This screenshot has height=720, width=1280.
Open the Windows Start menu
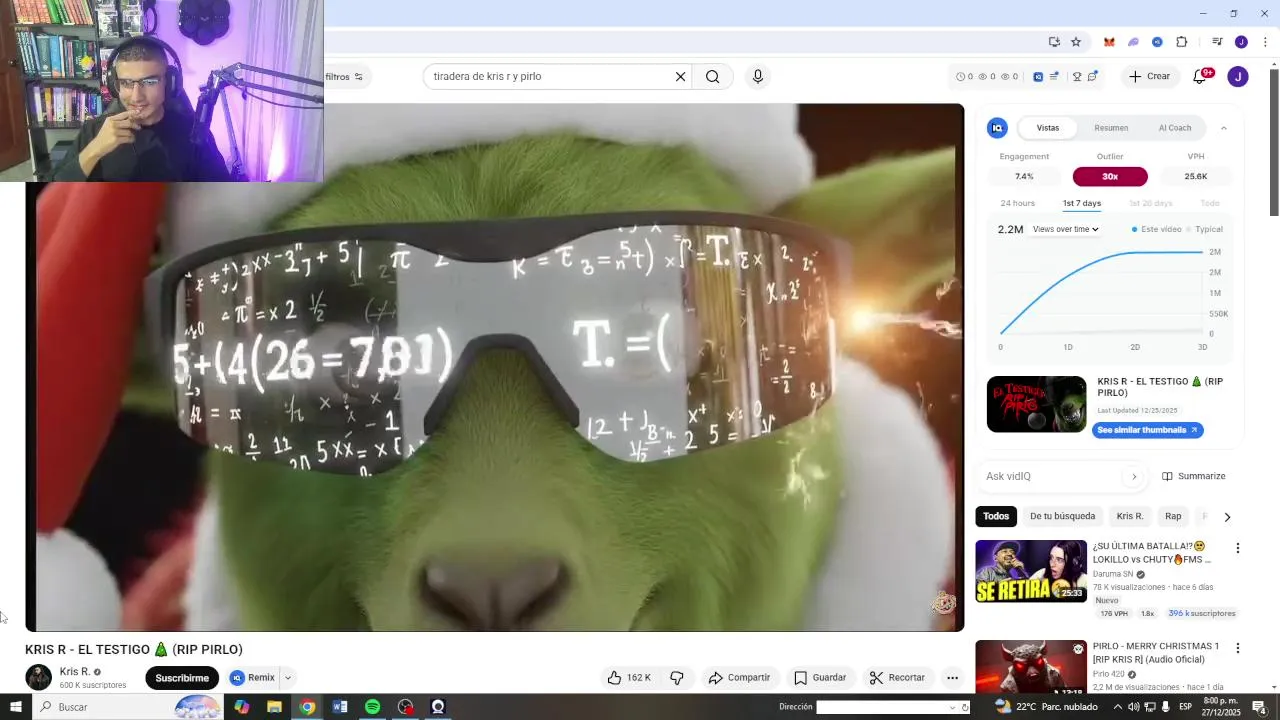16,707
